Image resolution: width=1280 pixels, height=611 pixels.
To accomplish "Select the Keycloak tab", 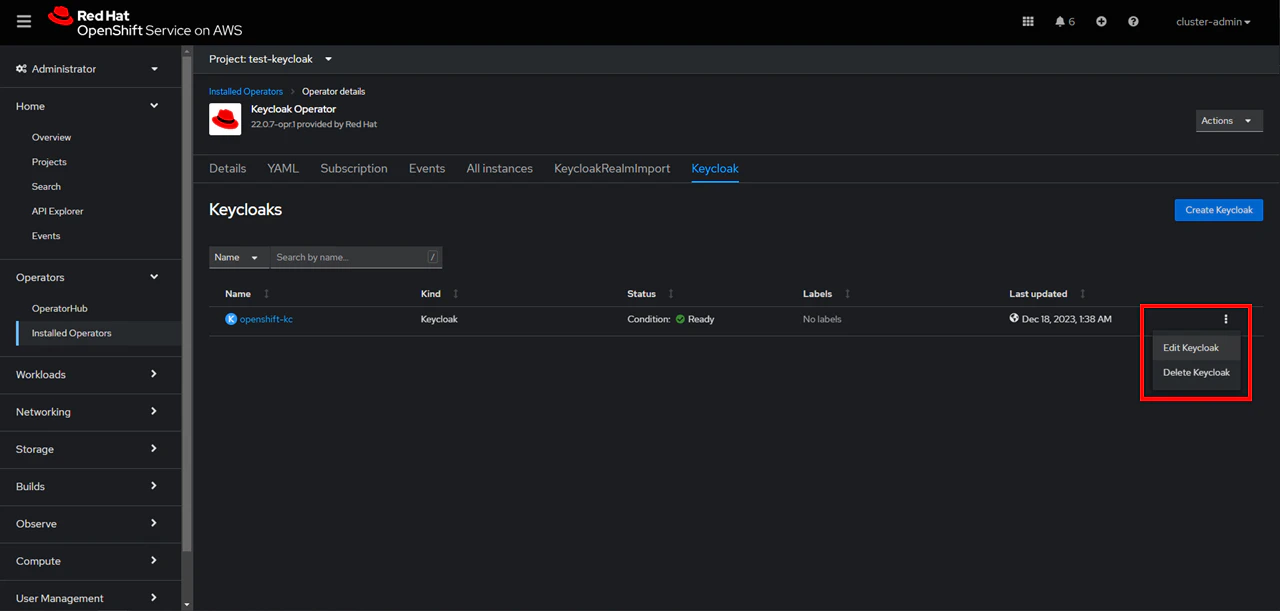I will (715, 168).
